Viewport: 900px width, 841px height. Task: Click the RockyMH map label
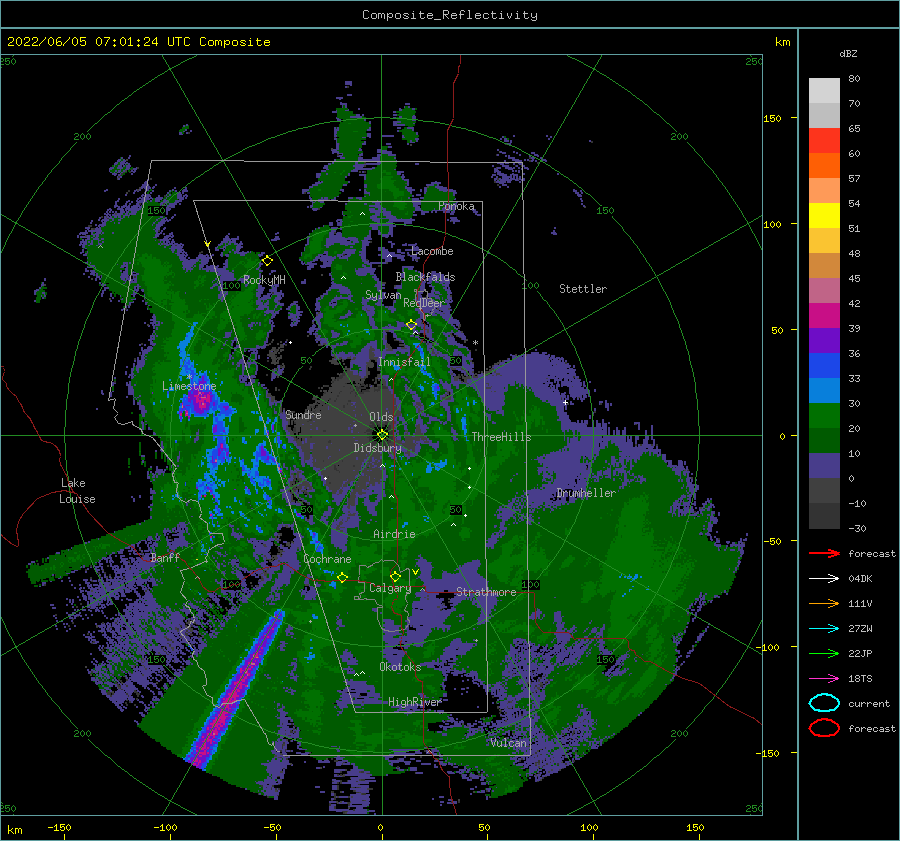point(264,280)
